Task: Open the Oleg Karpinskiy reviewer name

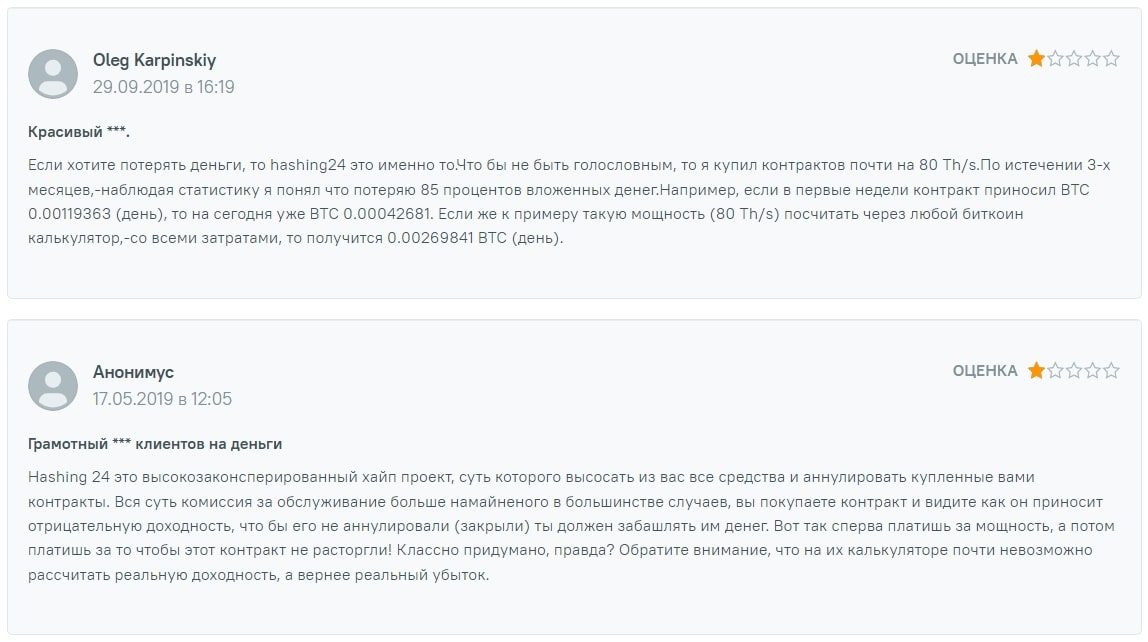Action: click(154, 60)
